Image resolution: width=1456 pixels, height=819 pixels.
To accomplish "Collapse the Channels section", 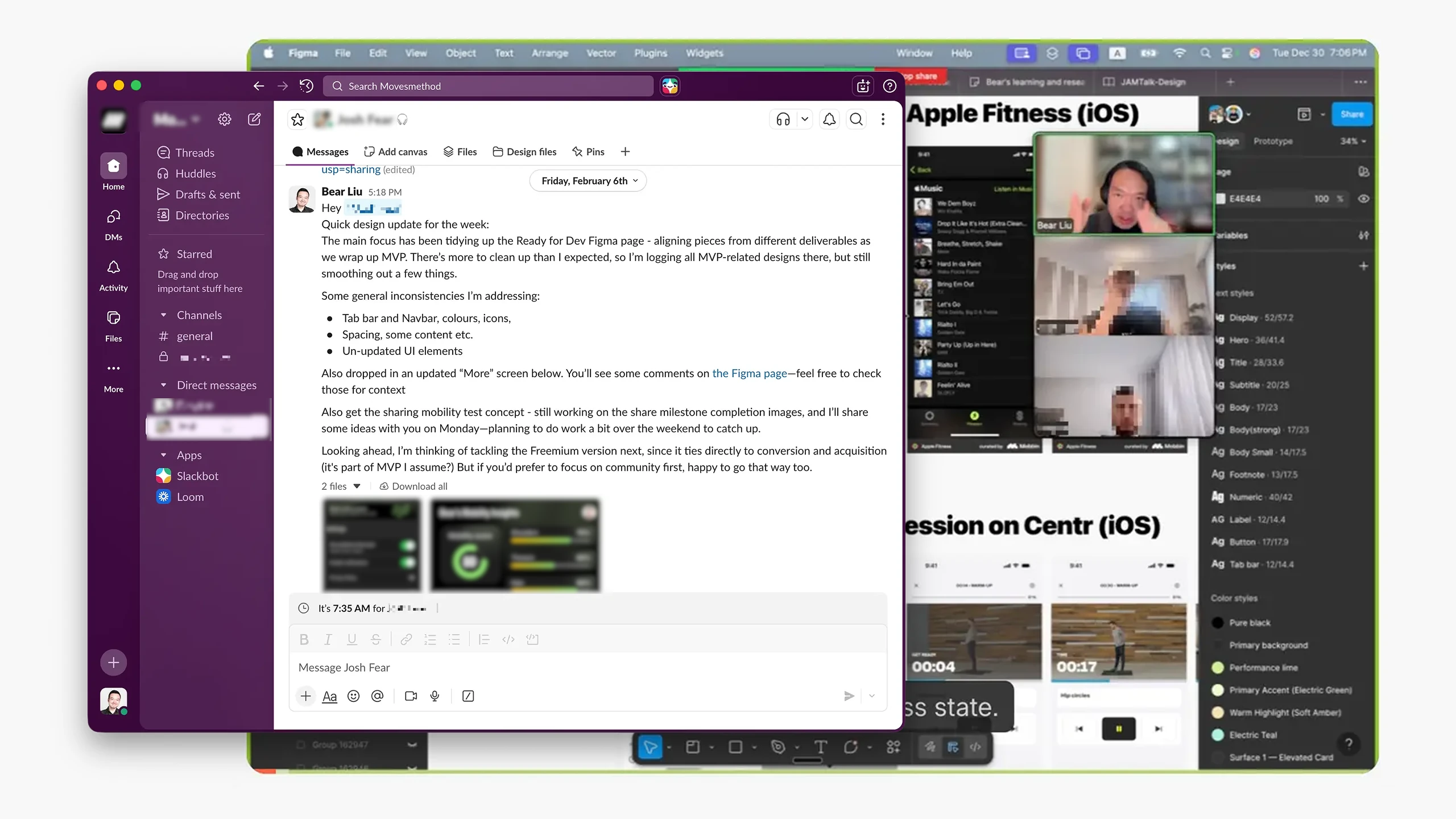I will click(163, 315).
